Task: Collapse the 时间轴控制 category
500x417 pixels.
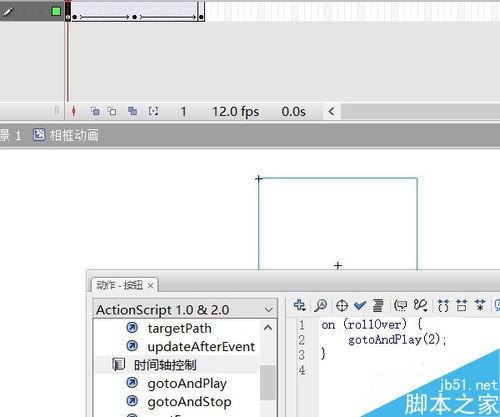Action: pyautogui.click(x=165, y=365)
